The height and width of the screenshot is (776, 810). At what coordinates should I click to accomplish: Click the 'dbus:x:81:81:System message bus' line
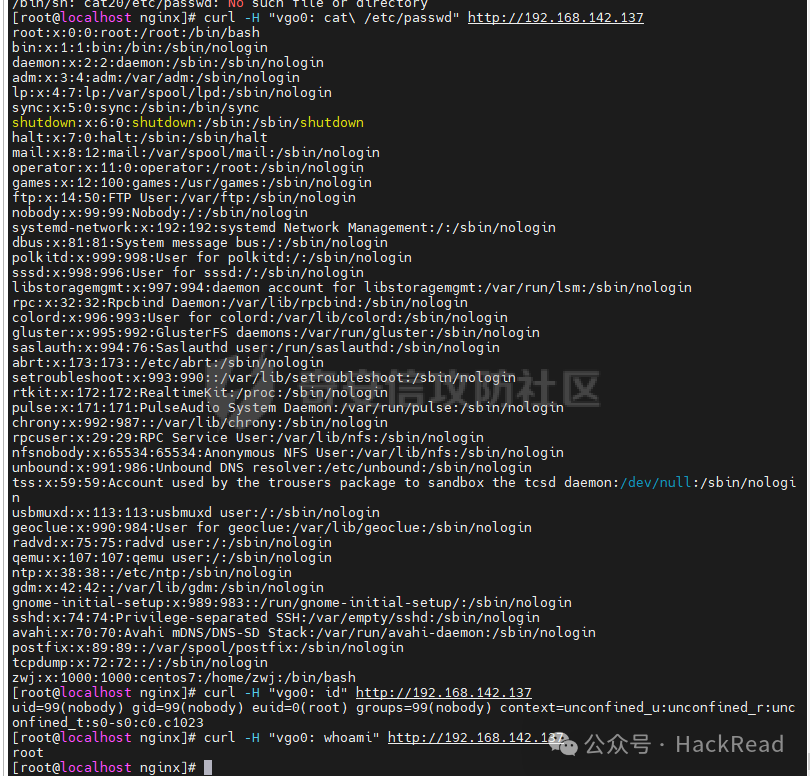[x=200, y=242]
